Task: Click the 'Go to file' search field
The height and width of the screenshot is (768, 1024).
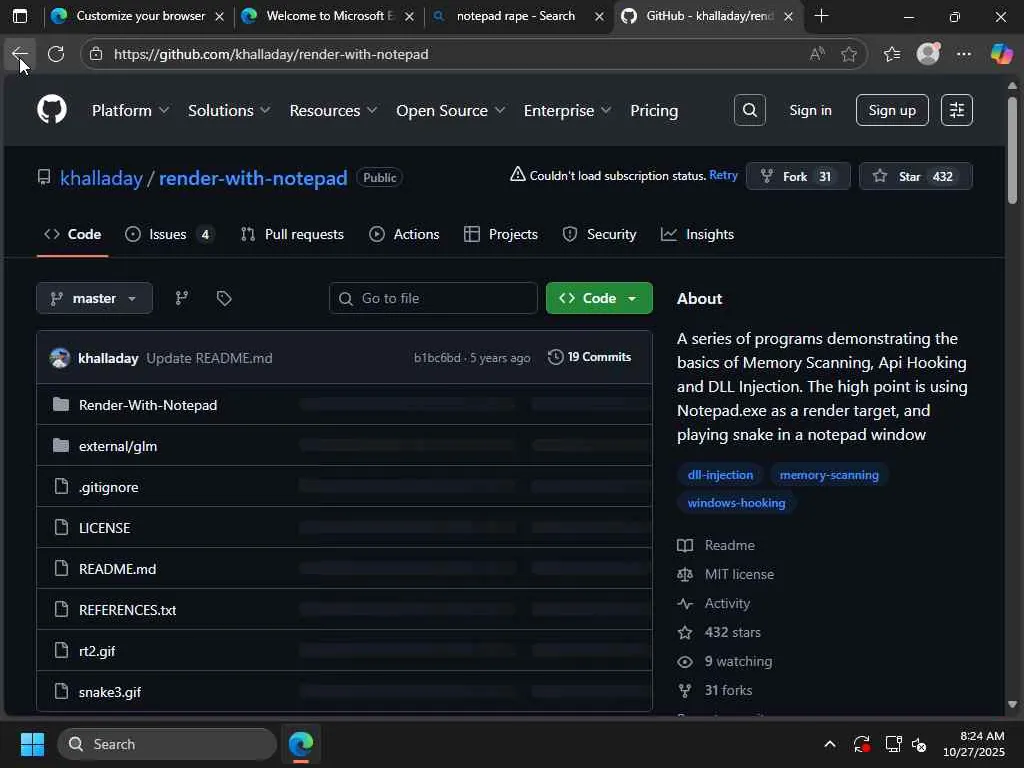Action: 433,298
